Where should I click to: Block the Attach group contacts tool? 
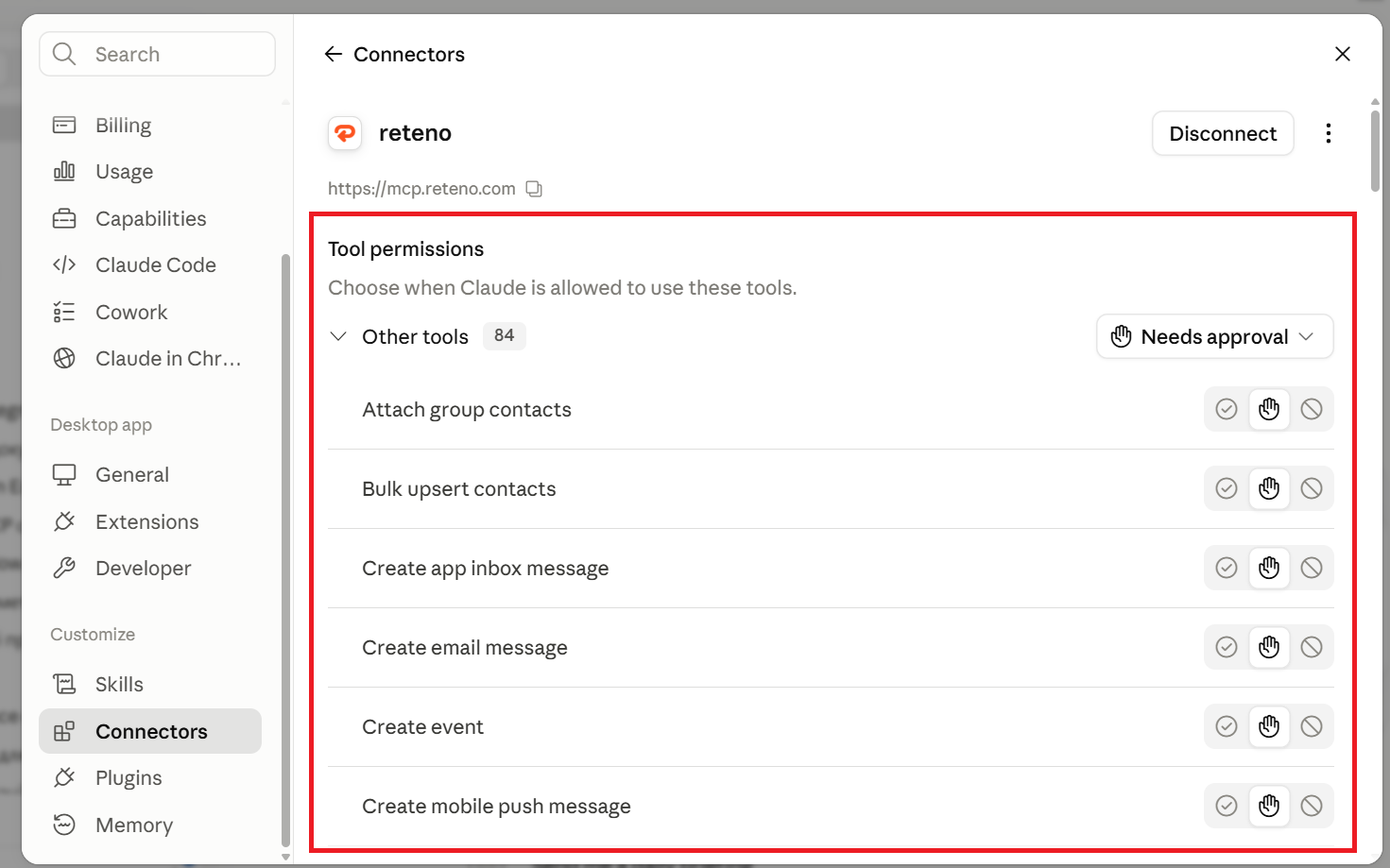tap(1312, 409)
